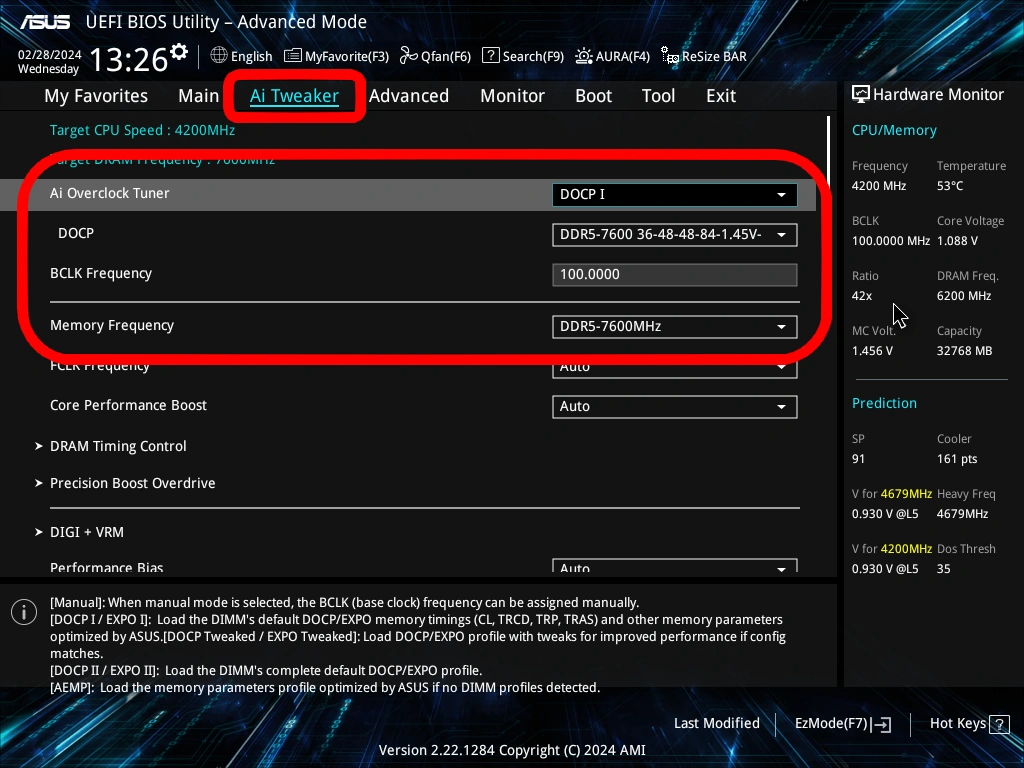Click the ASUS logo
Viewport: 1024px width, 768px height.
click(x=45, y=22)
